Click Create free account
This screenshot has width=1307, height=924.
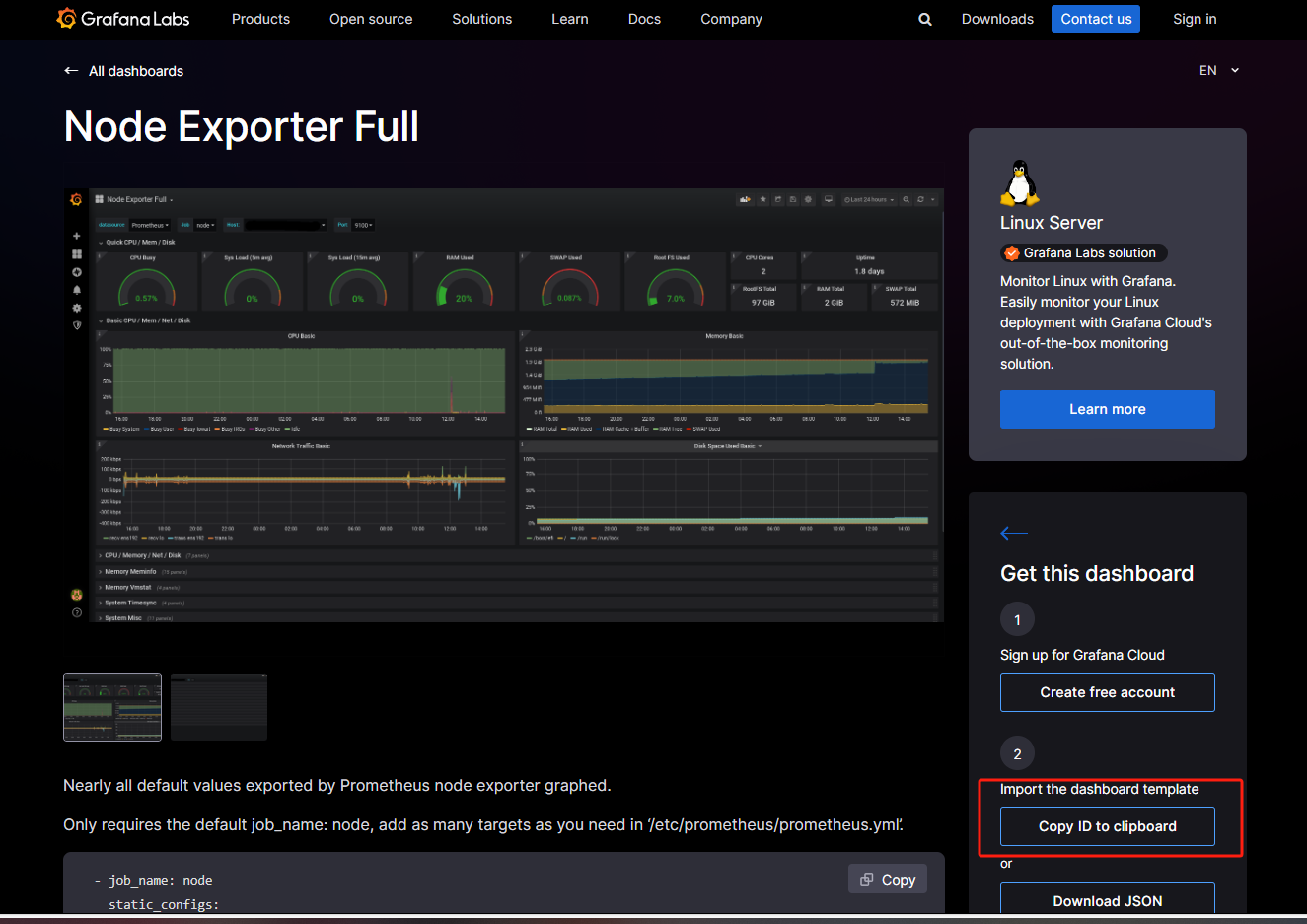tap(1108, 692)
